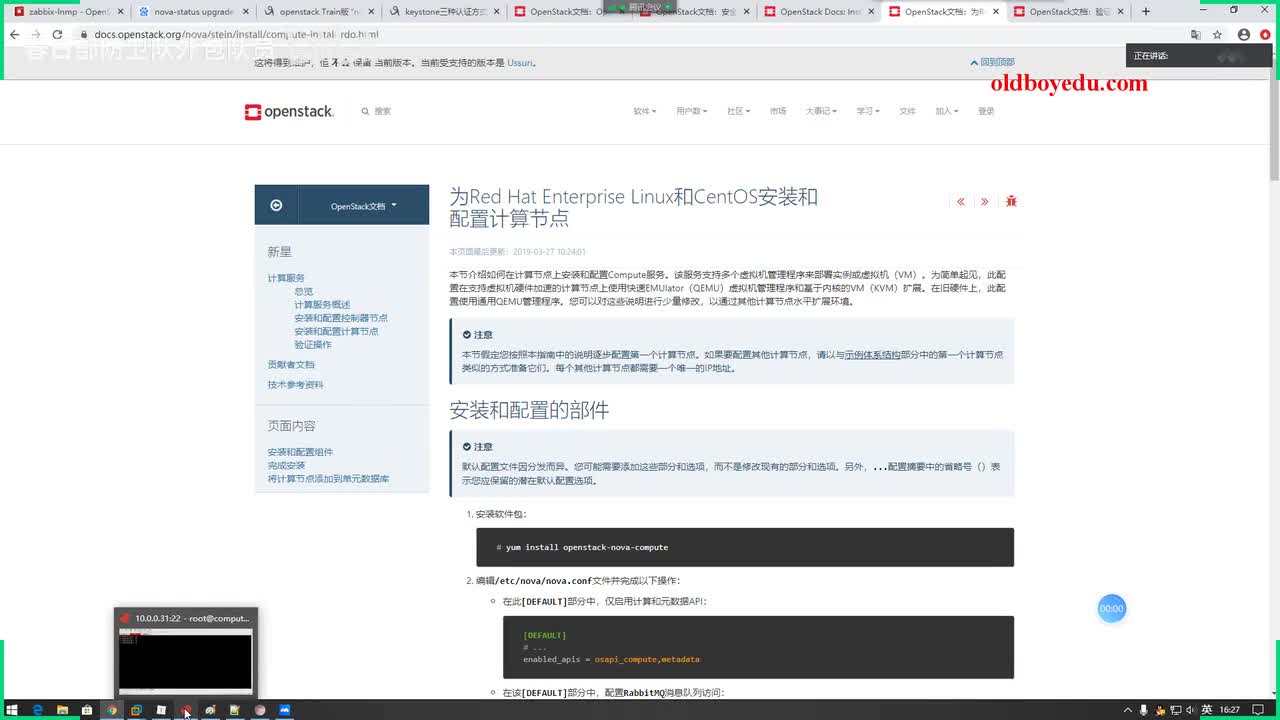Image resolution: width=1280 pixels, height=720 pixels.
Task: Open 贡献者文档 in the sidebar
Action: [x=291, y=364]
